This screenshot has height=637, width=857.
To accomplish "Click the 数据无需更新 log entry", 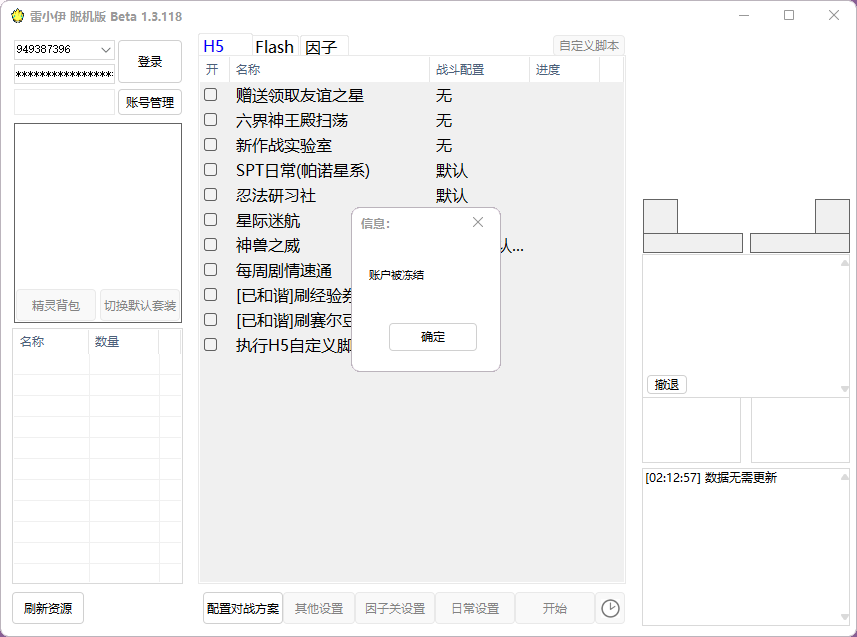I will tap(711, 477).
